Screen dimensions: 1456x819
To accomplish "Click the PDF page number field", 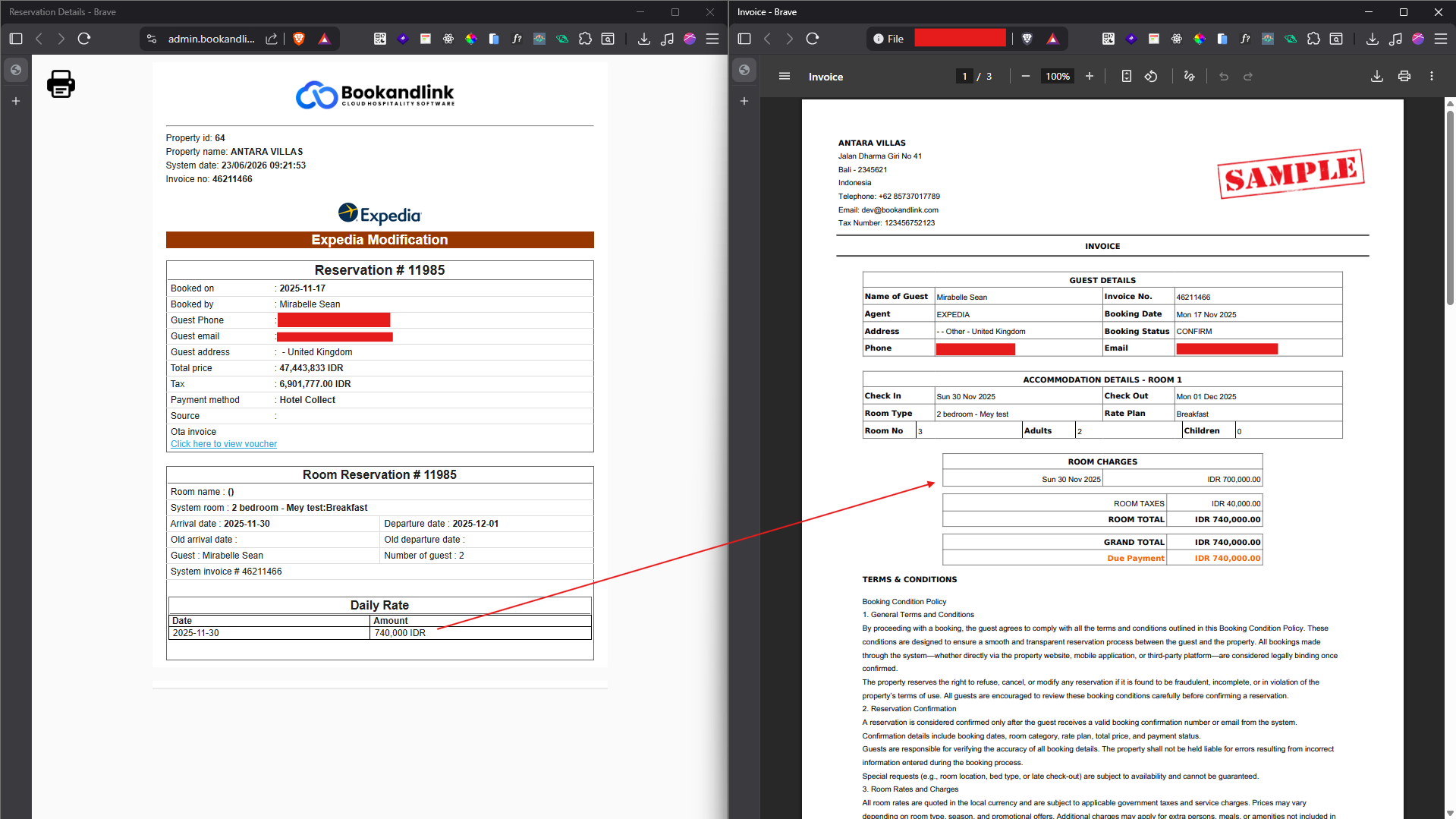I will tap(964, 77).
